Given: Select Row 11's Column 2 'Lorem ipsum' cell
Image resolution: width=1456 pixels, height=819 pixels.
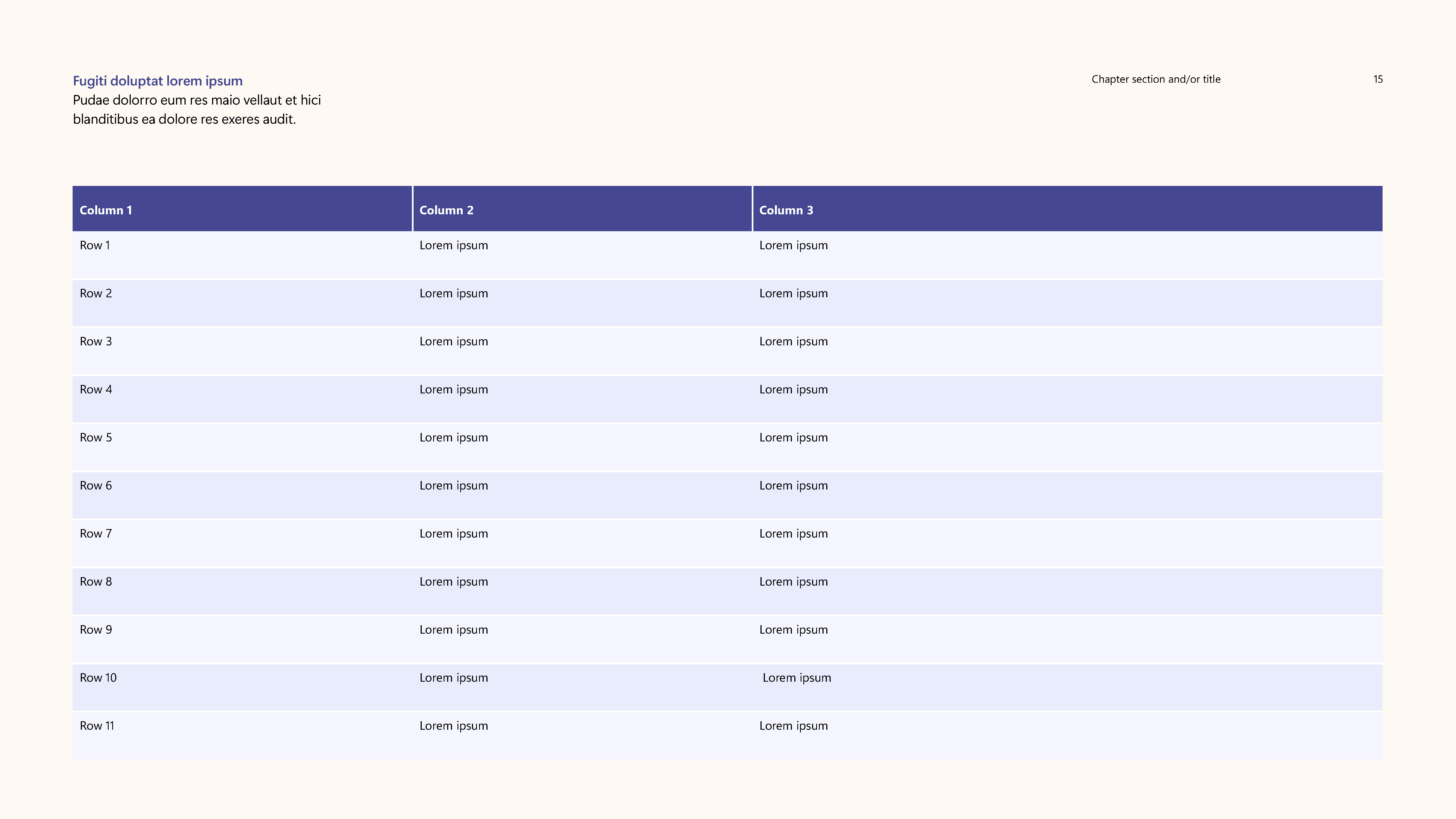Looking at the screenshot, I should tap(582, 736).
